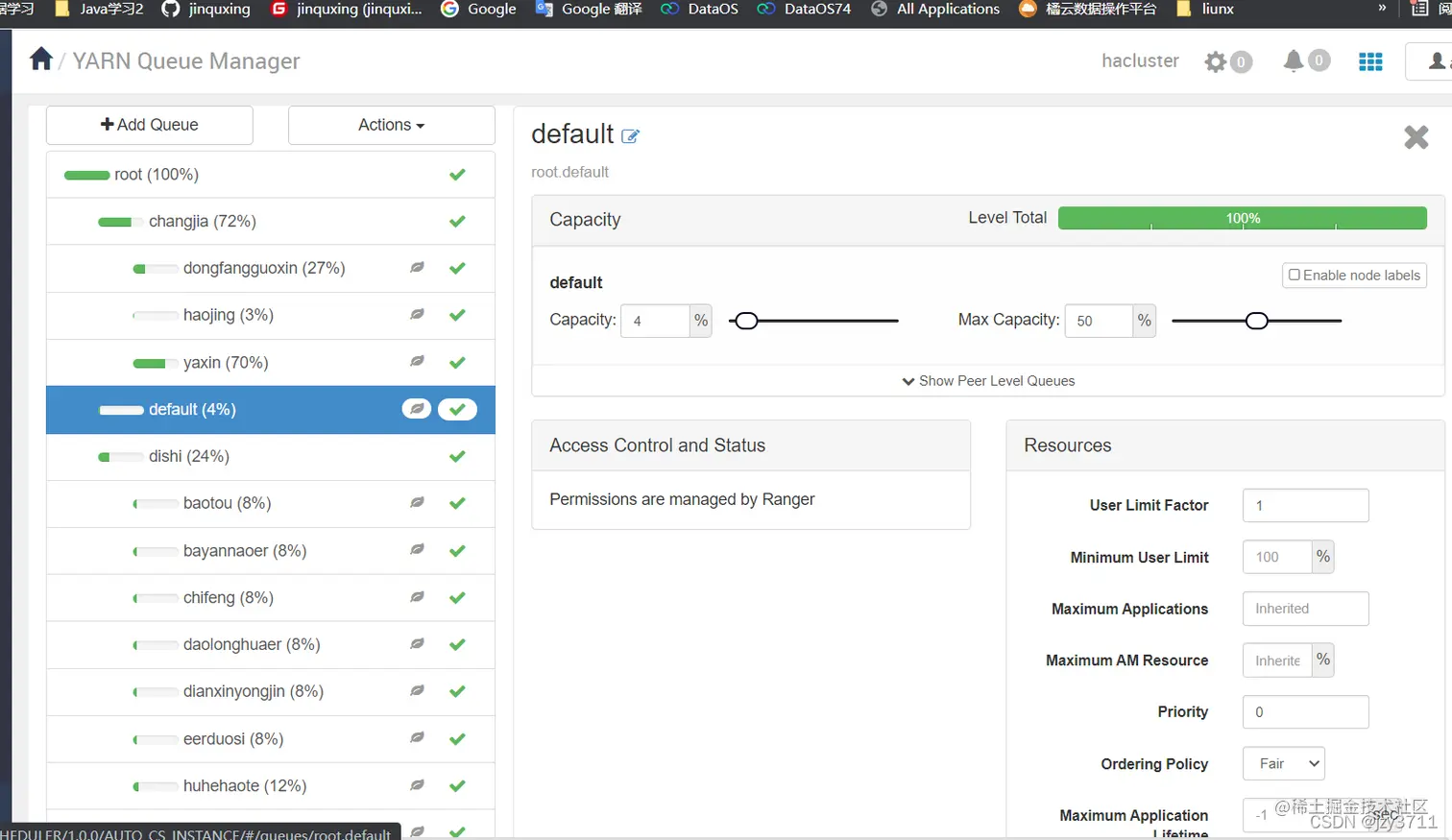
Task: Click the green checkmark in the huhehaote row
Action: [457, 786]
